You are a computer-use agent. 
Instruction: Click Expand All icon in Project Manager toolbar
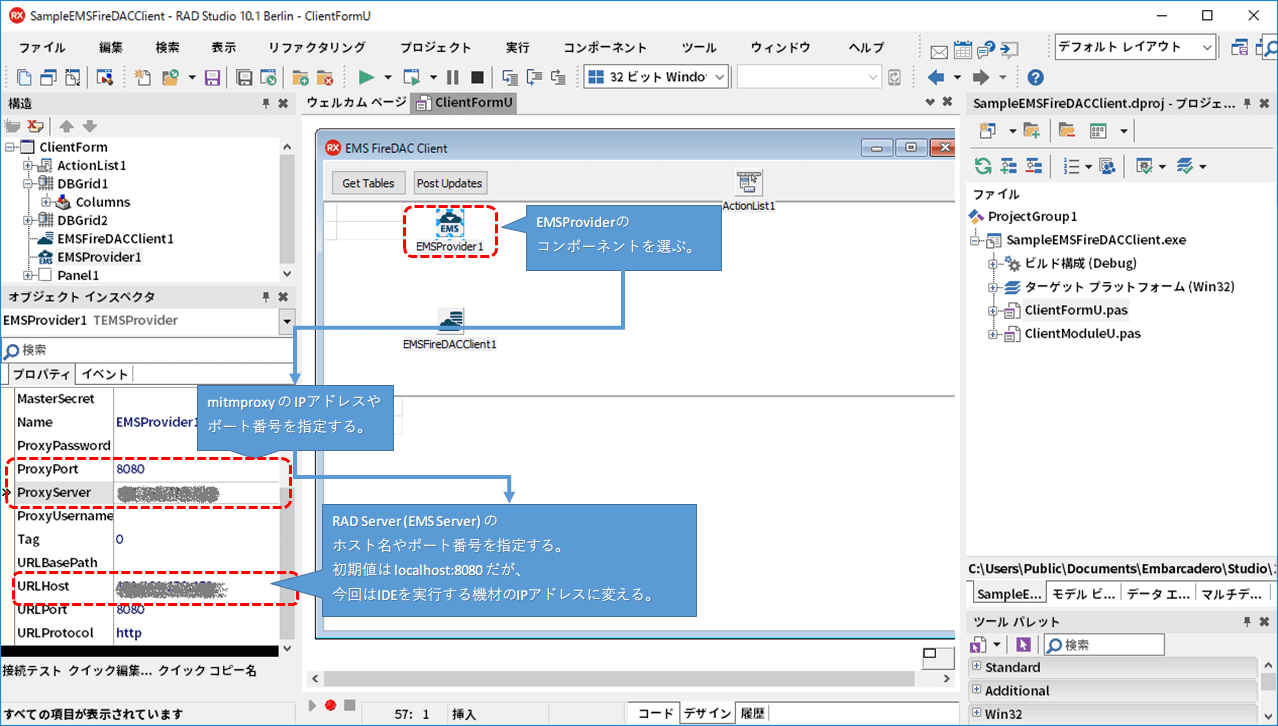(x=1008, y=166)
